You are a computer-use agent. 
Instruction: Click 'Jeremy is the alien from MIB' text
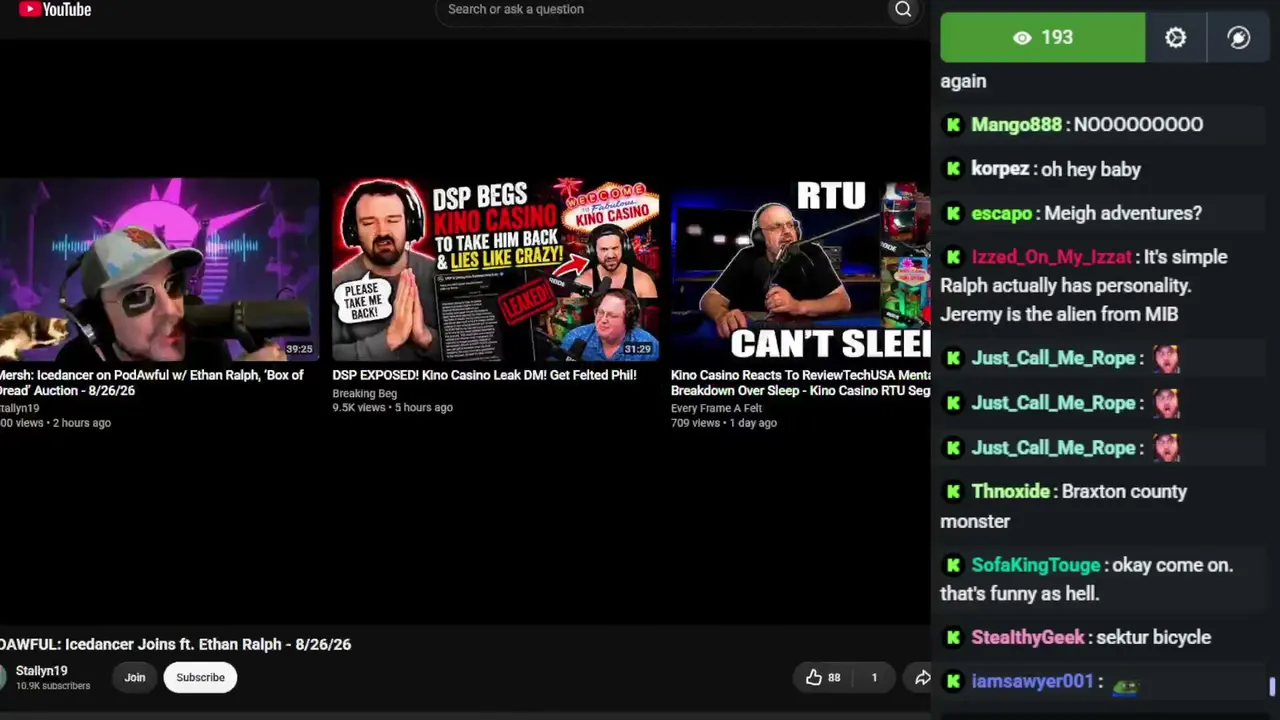1059,314
